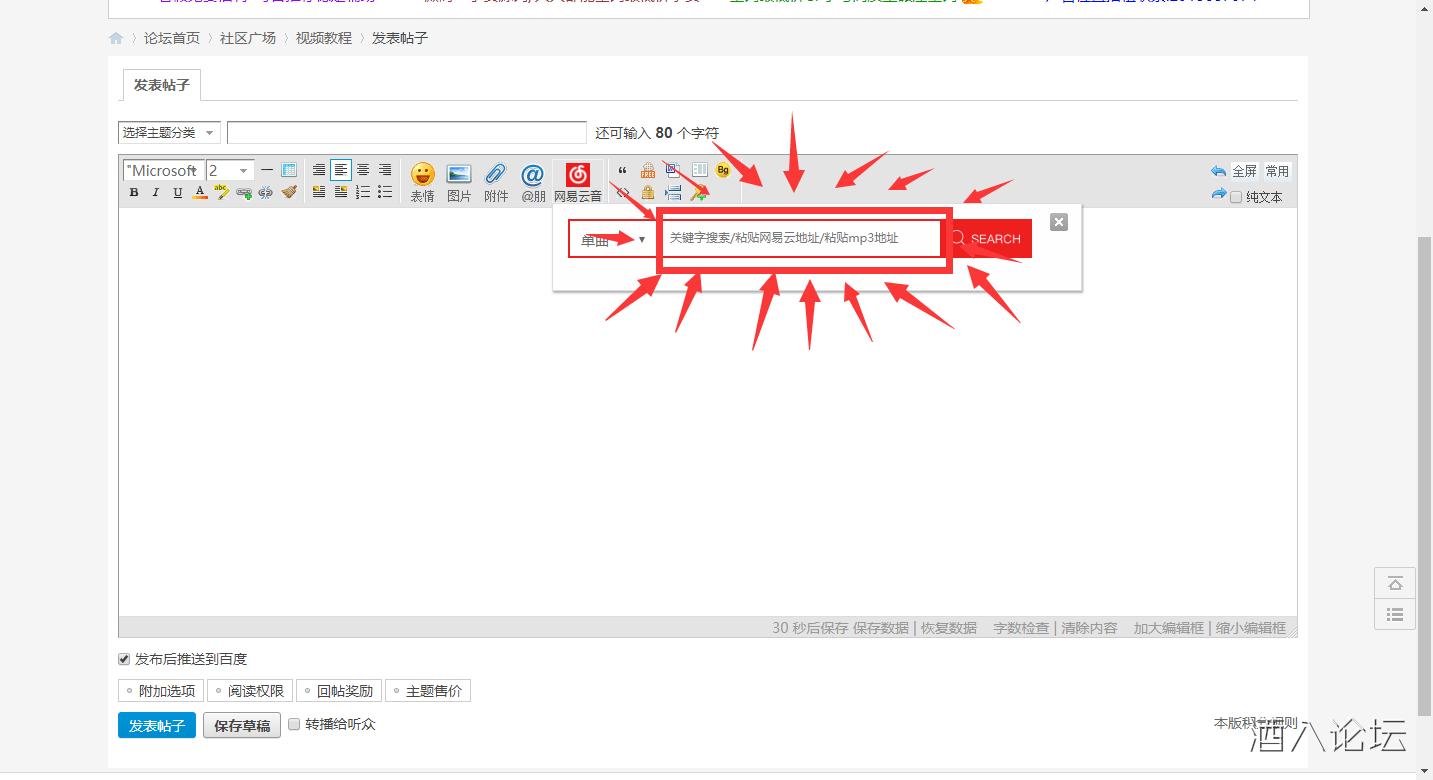
Task: Open the 网易云音乐 music inserter
Action: point(578,183)
